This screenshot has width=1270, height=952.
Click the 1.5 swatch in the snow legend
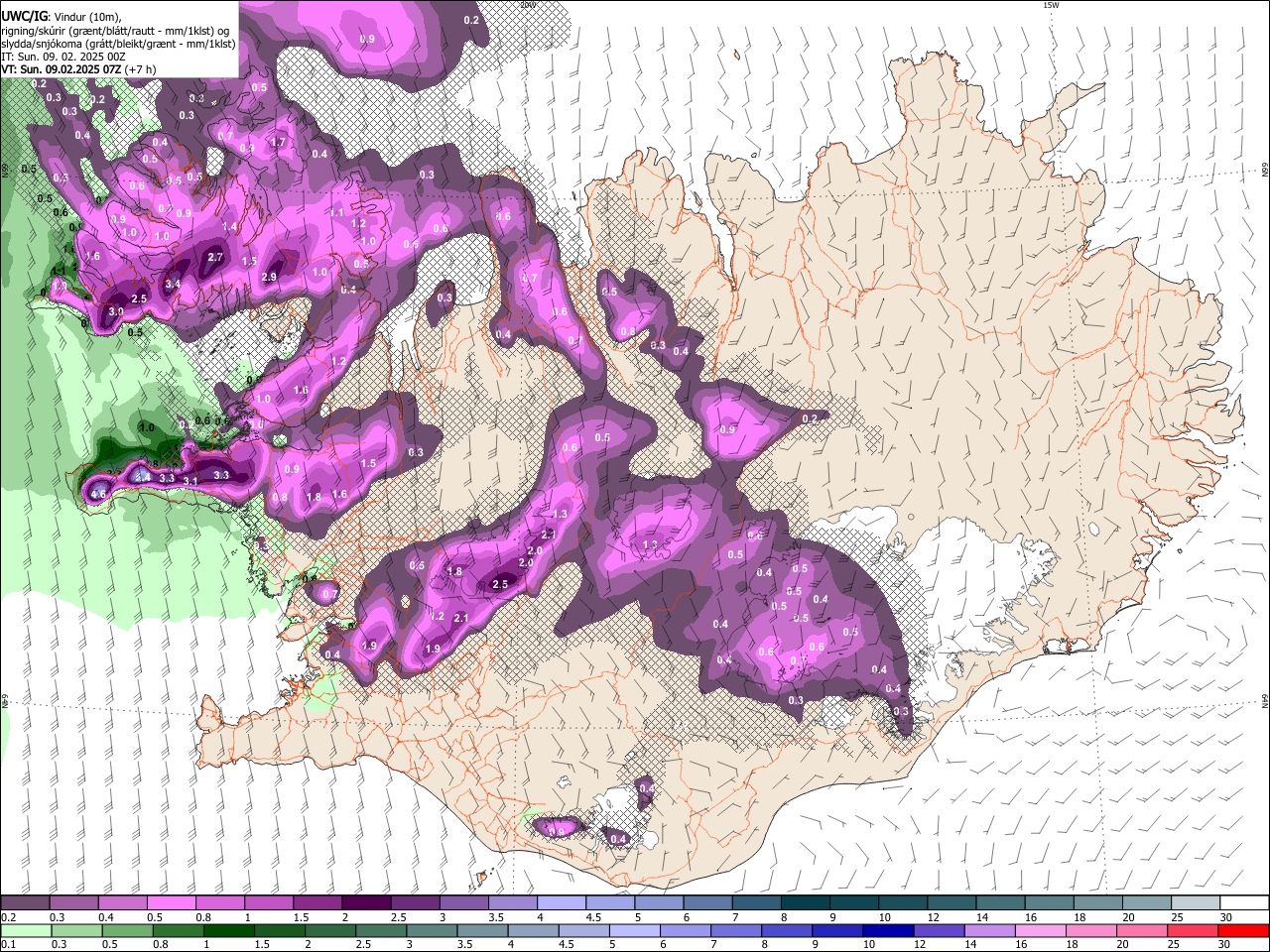[317, 903]
